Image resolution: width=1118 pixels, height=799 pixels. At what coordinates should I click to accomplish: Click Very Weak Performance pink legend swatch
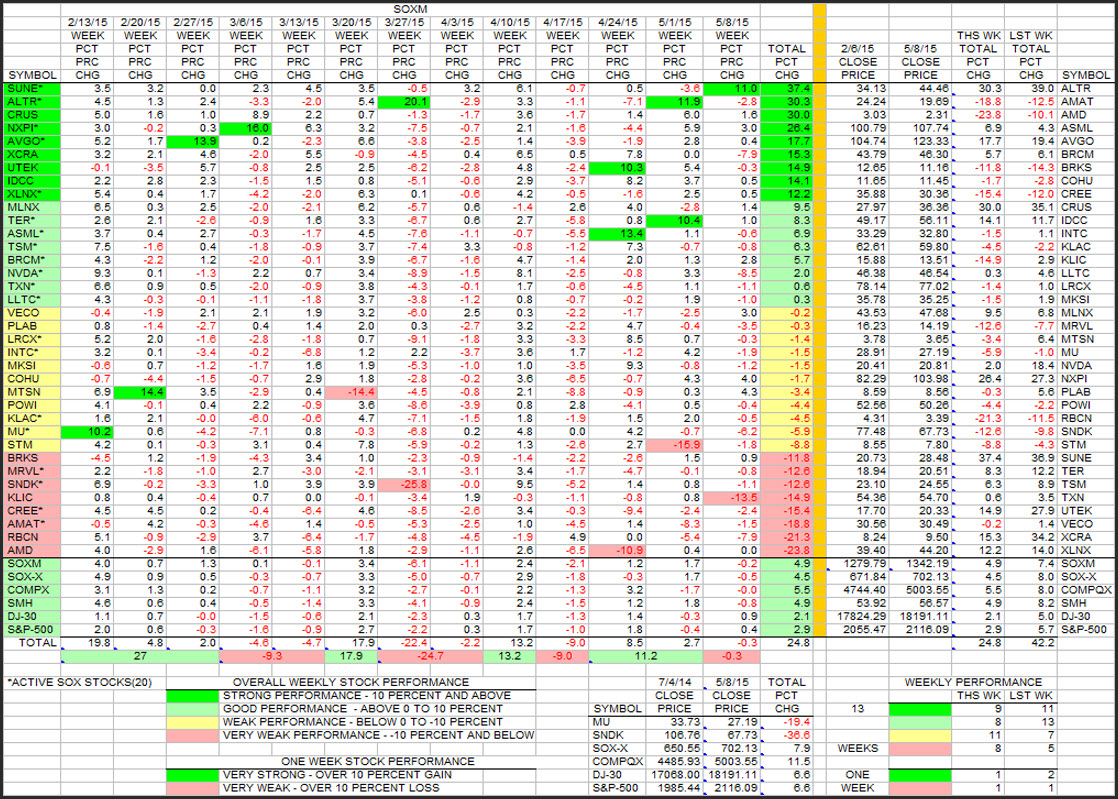(x=193, y=736)
